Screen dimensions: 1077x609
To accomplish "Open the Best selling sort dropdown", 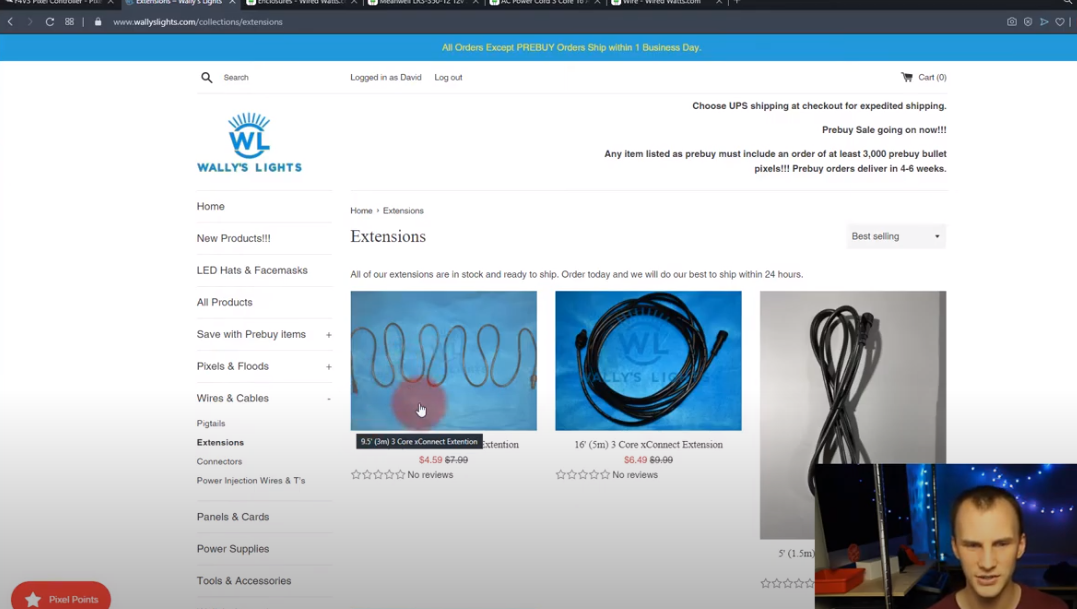I will click(896, 236).
